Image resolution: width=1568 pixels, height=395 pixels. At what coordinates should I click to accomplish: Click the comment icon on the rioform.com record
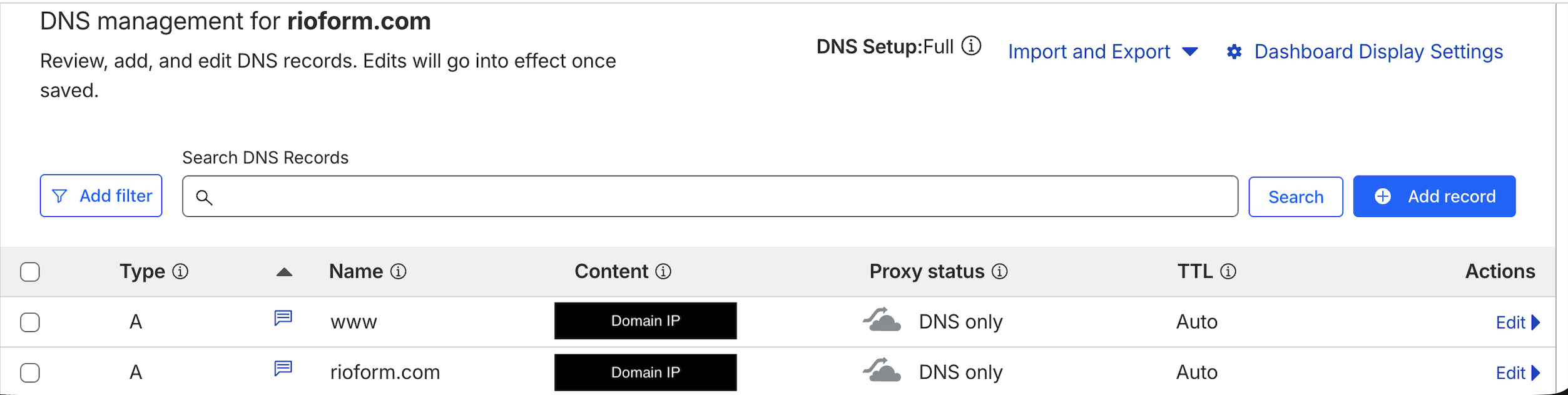[x=283, y=369]
